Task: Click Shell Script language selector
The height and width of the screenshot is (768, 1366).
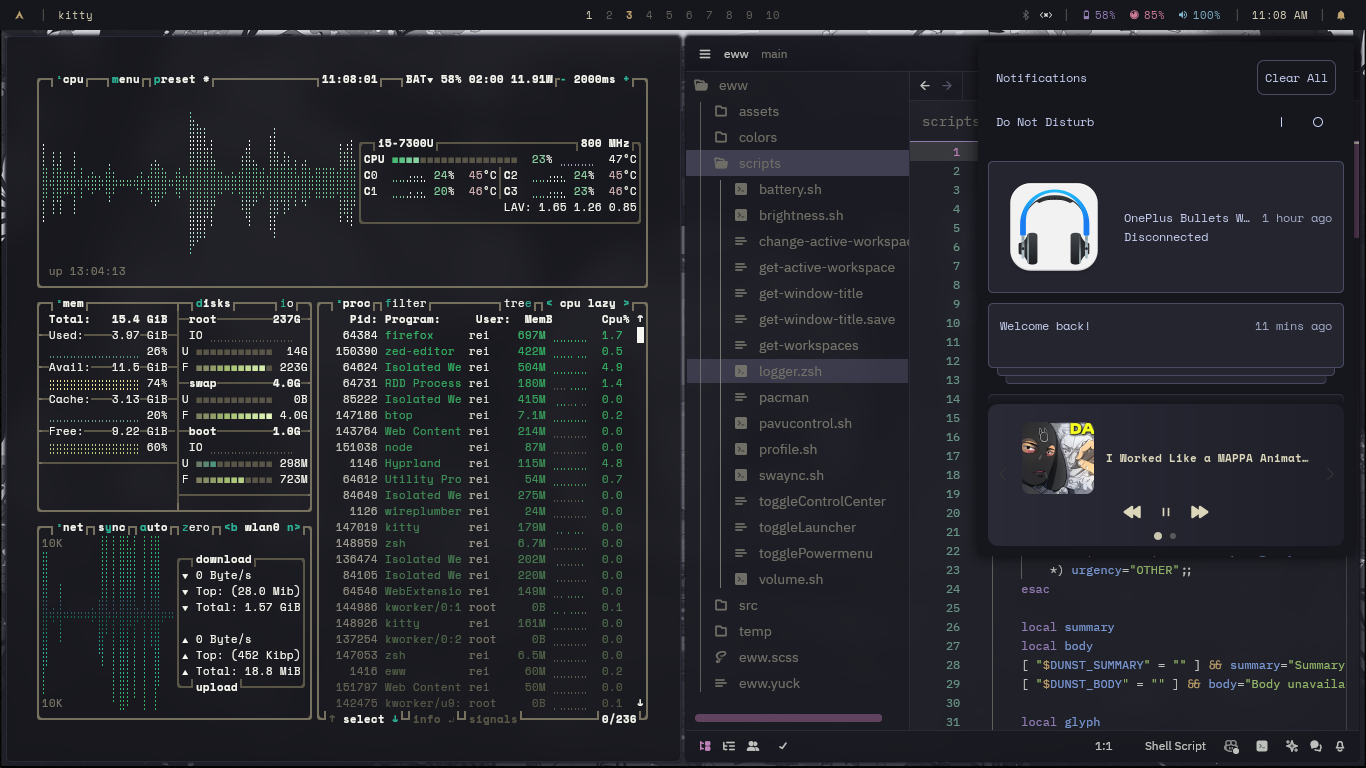Action: pos(1175,746)
